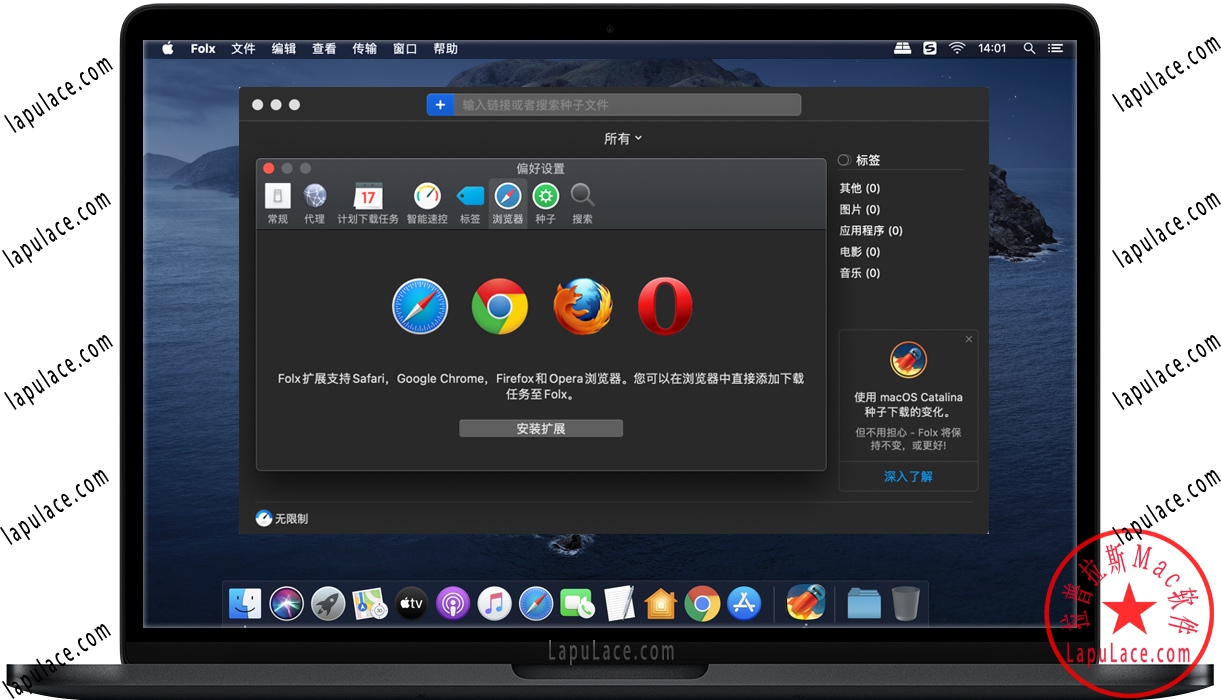Image resolution: width=1221 pixels, height=700 pixels.
Task: Select the 标签 radio button in the sidebar
Action: [x=844, y=159]
